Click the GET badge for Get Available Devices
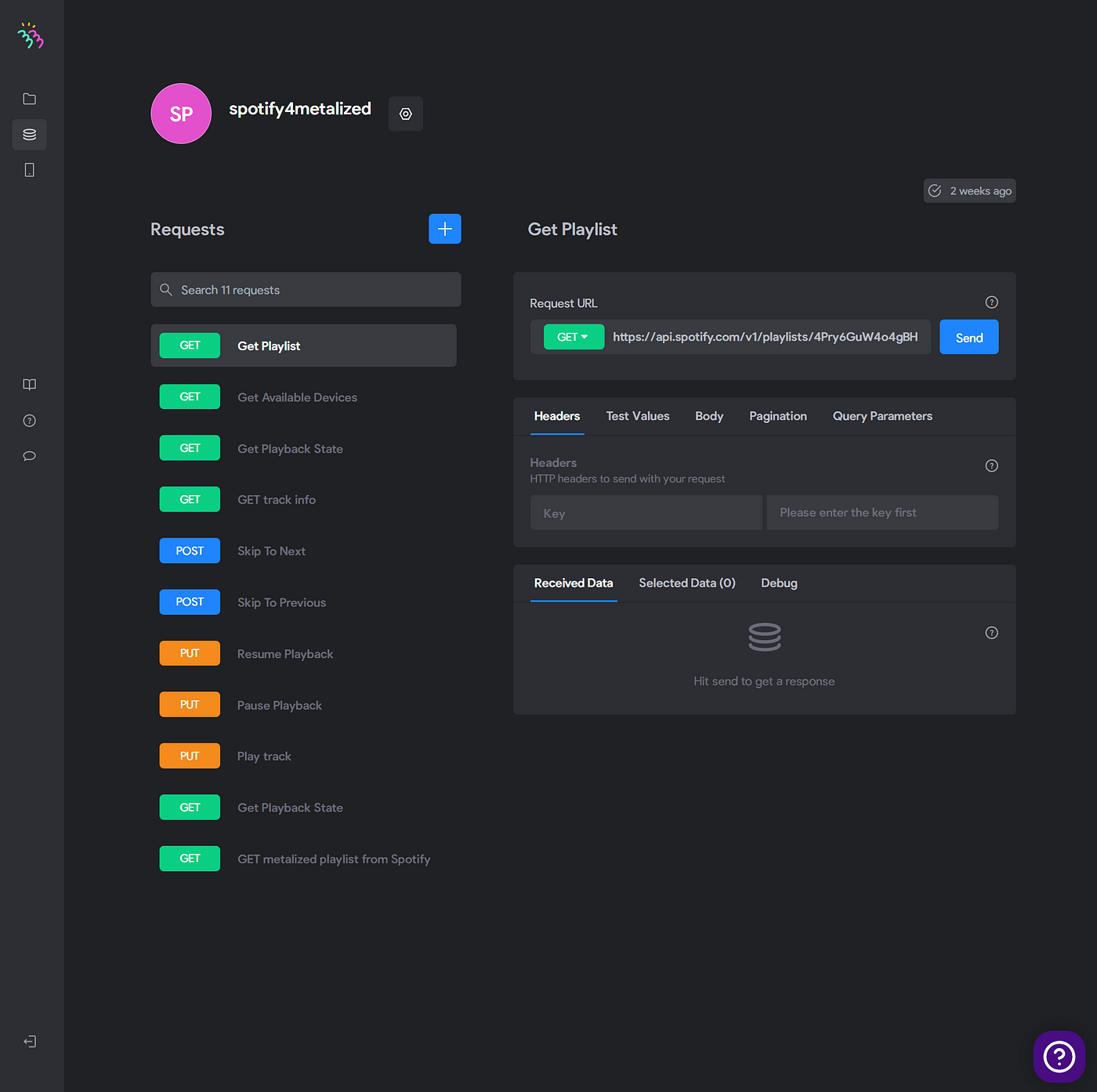The image size is (1097, 1092). click(x=190, y=397)
